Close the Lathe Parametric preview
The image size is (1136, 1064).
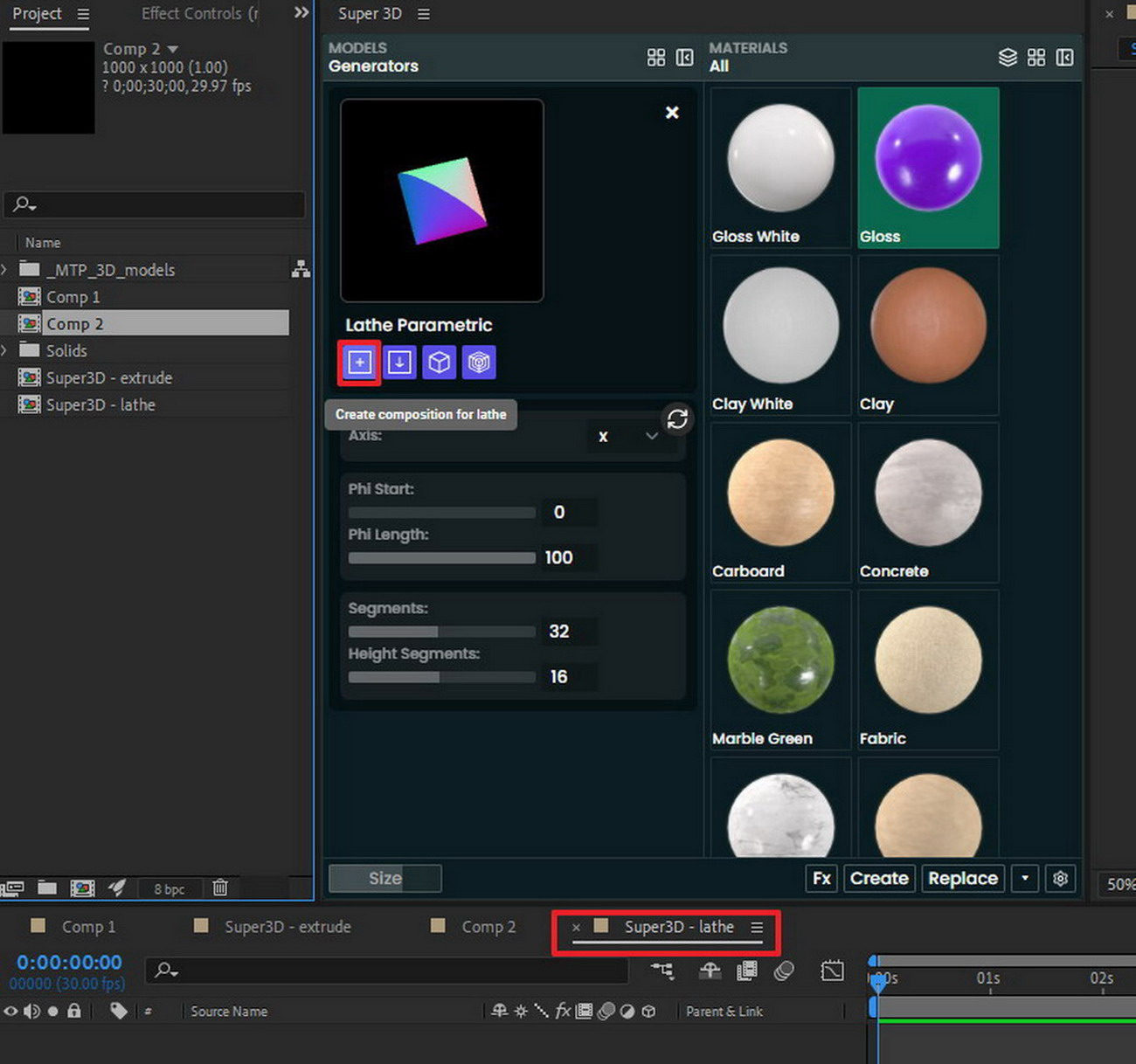point(672,112)
